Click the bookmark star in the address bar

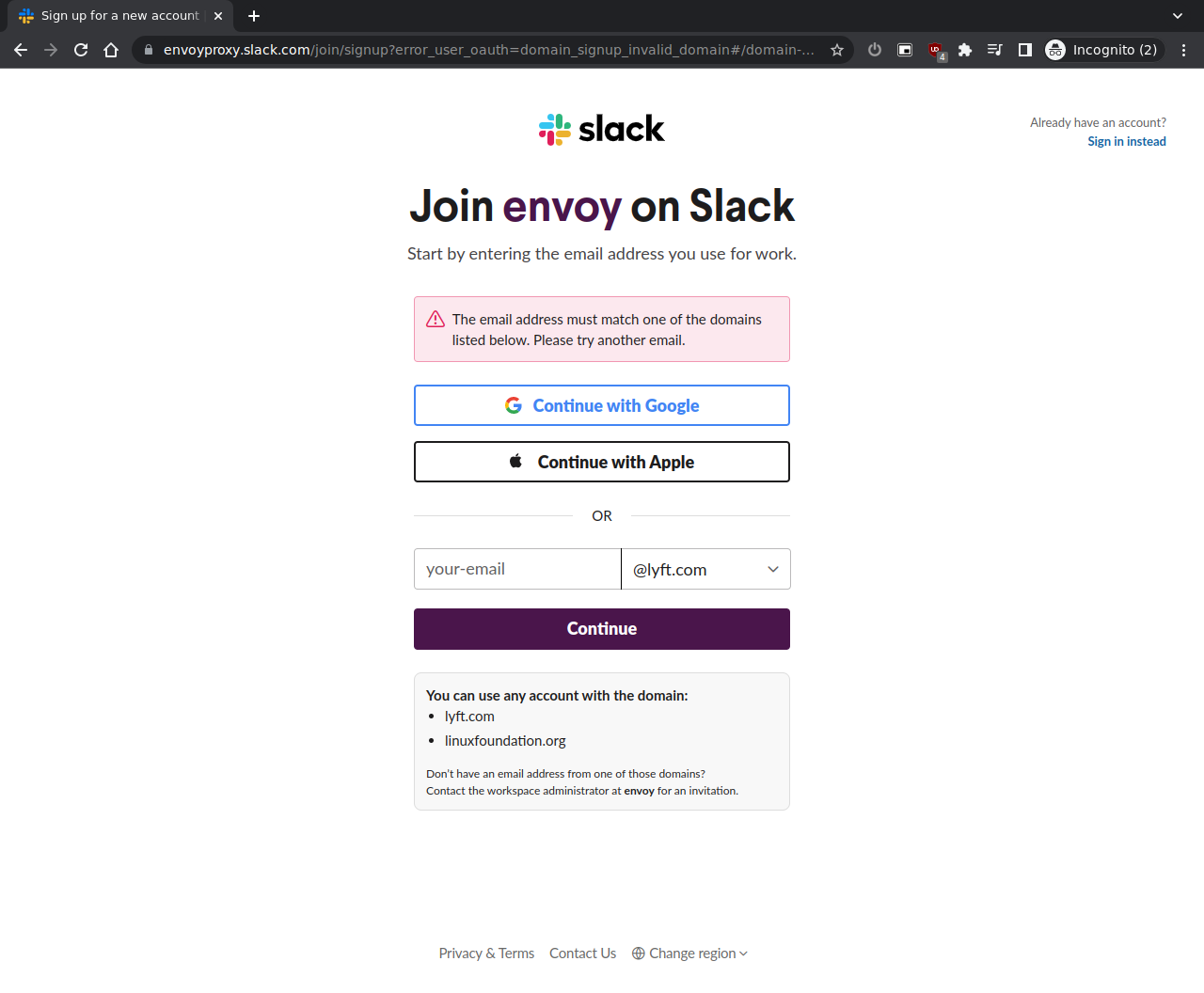(x=836, y=49)
